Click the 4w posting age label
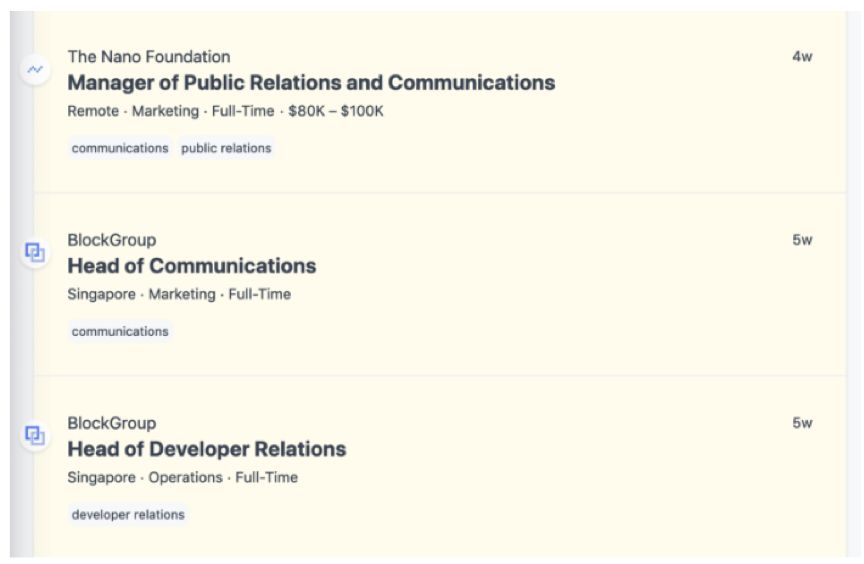 802,57
